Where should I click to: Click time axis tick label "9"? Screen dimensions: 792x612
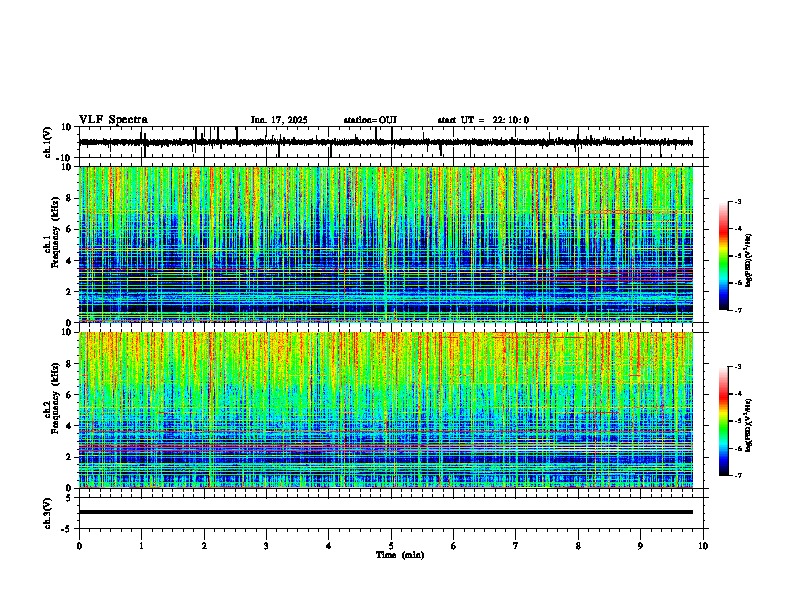coord(640,546)
